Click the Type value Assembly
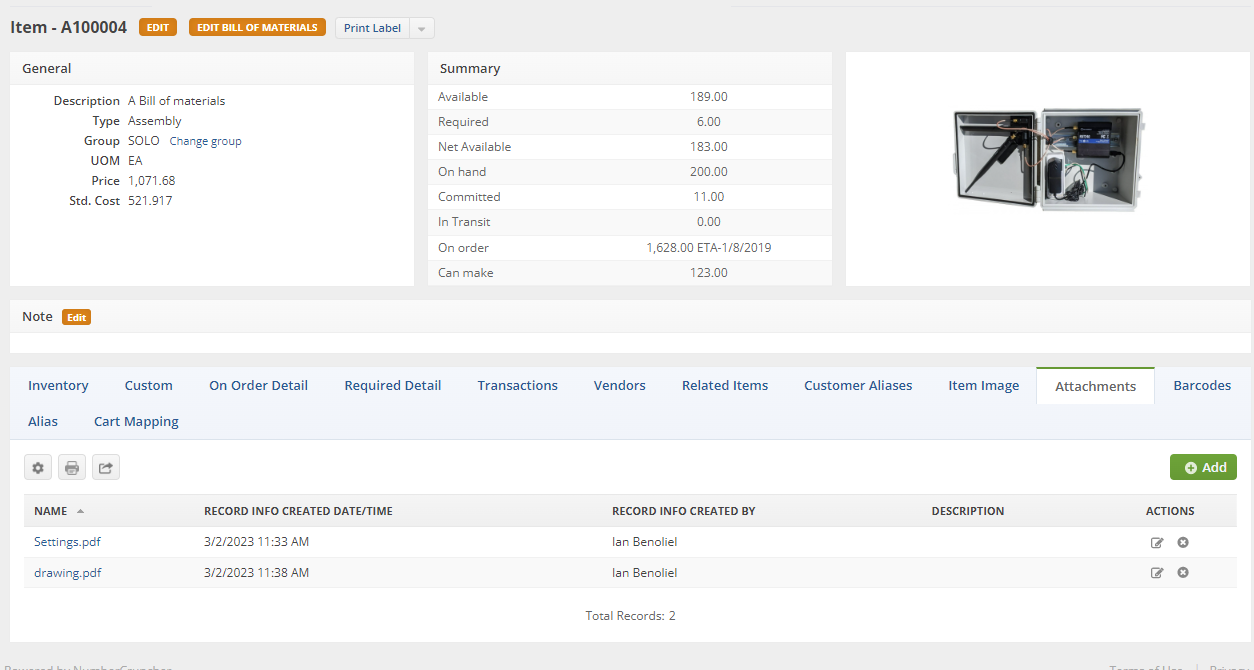Viewport: 1254px width, 670px height. pos(155,121)
